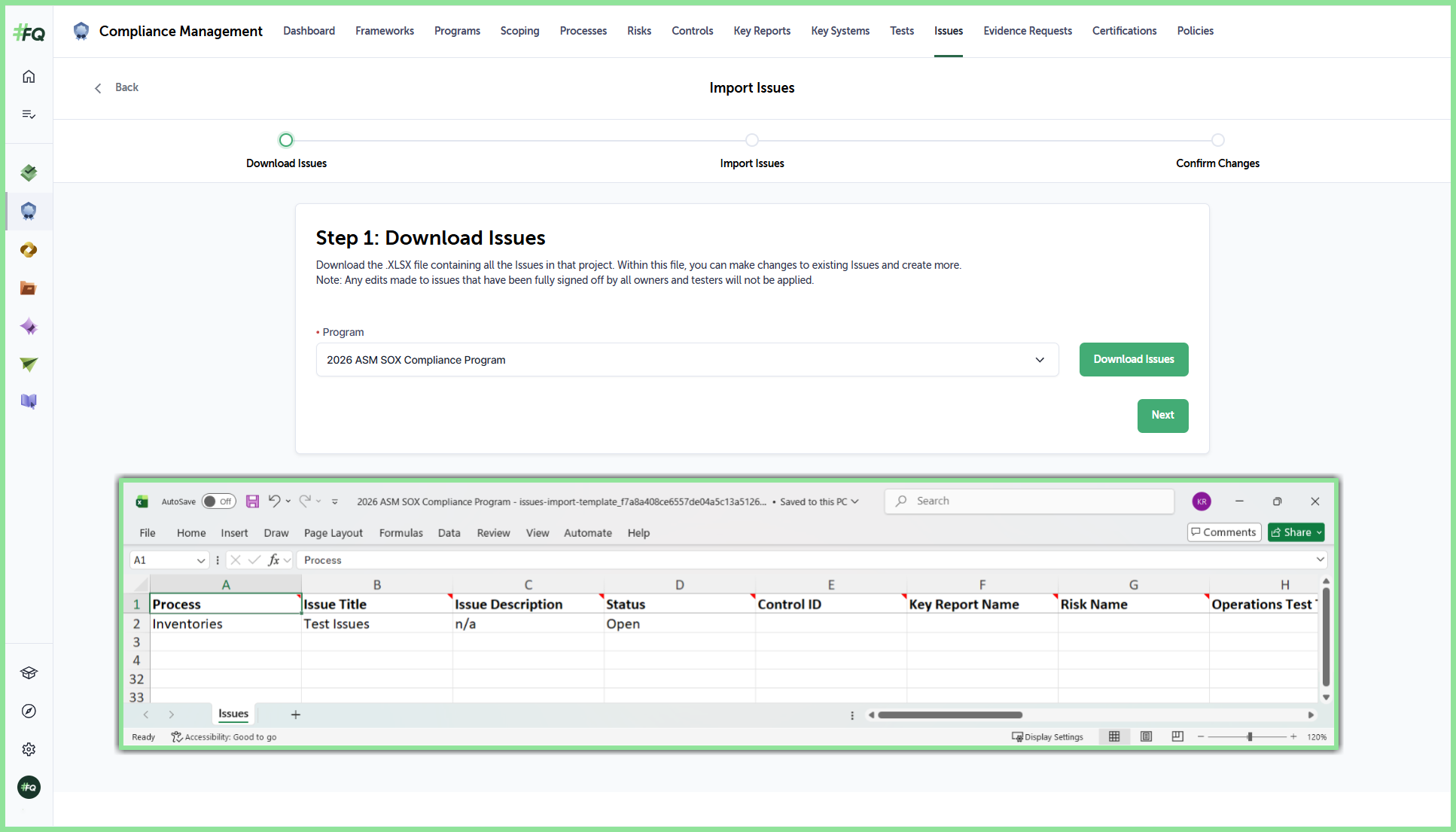Click the Excel undo arrow

tap(274, 501)
